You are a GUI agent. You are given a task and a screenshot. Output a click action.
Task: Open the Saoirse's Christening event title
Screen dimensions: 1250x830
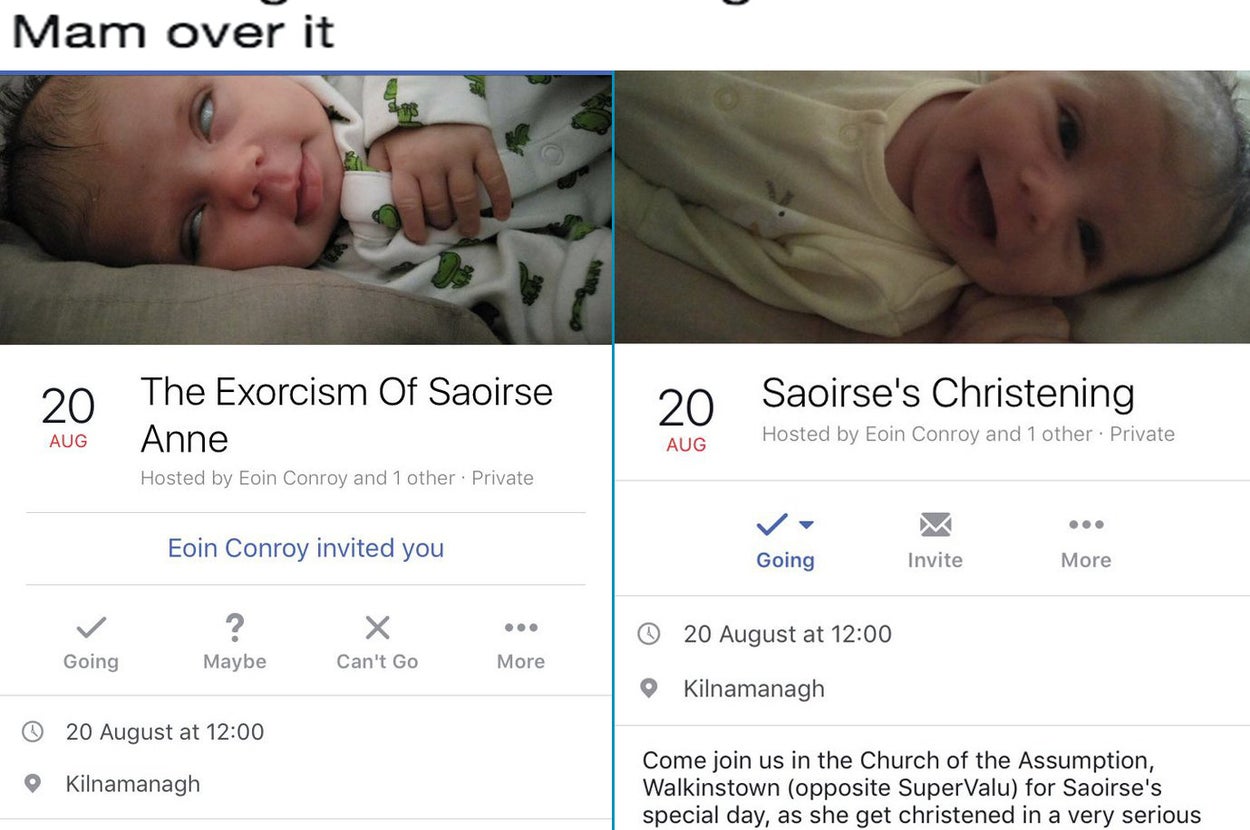pyautogui.click(x=947, y=393)
